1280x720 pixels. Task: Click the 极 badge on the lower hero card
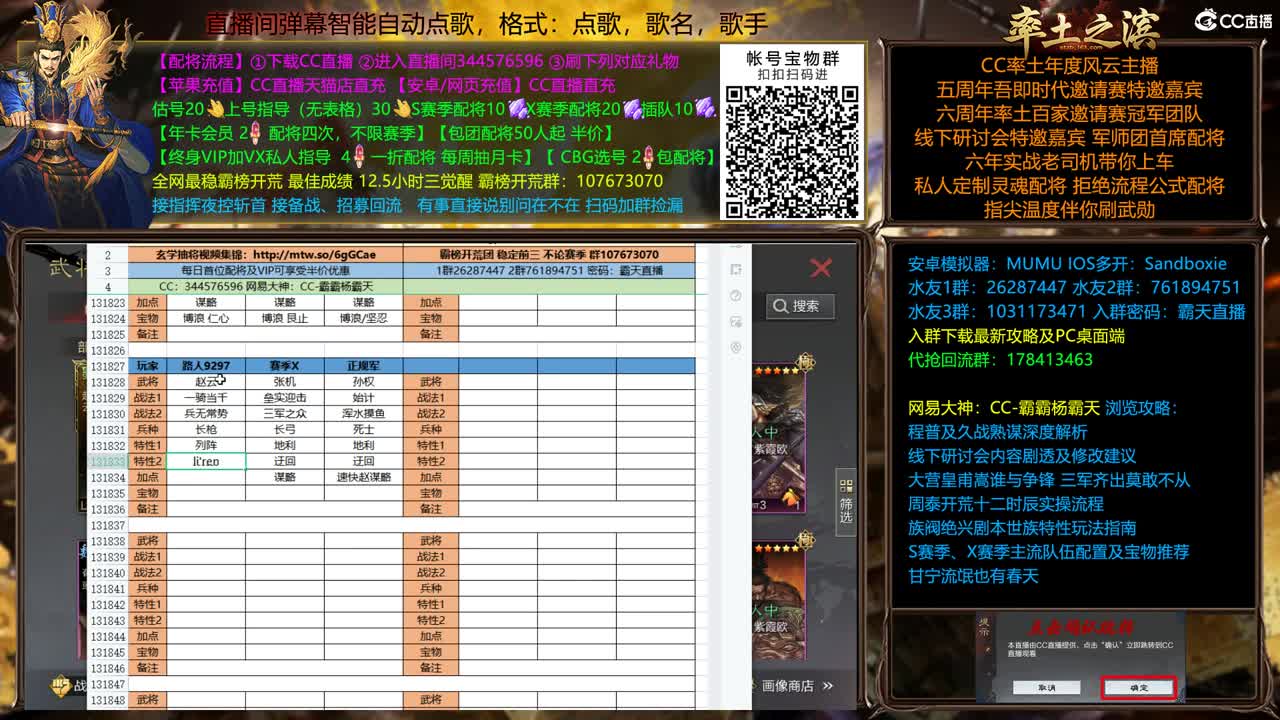click(x=805, y=540)
